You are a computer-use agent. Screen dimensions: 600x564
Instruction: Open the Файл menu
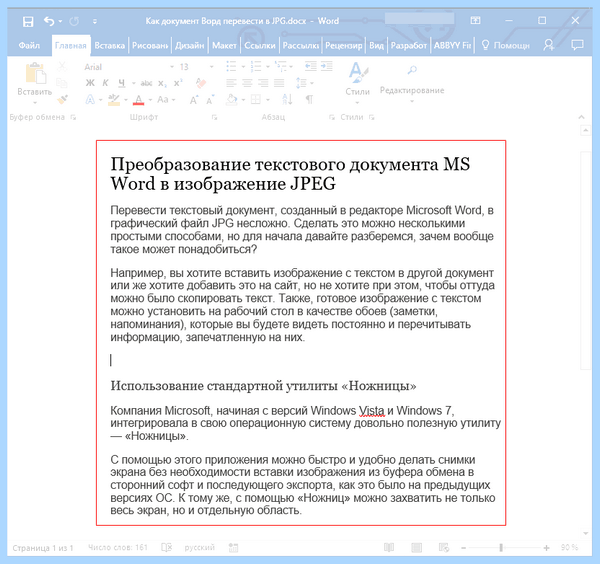click(x=29, y=46)
